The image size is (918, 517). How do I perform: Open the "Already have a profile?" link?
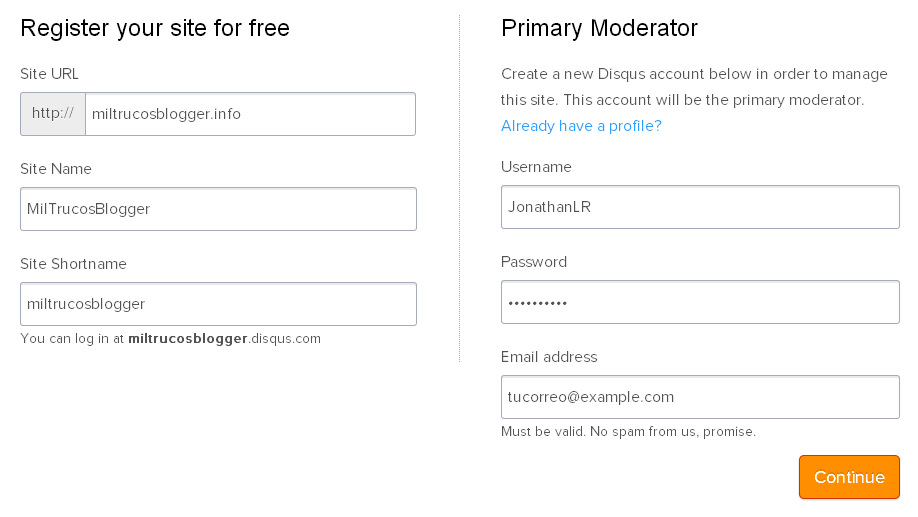click(x=581, y=126)
